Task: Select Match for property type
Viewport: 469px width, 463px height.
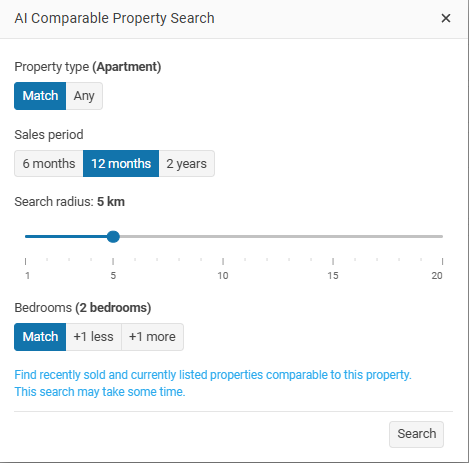Action: pyautogui.click(x=40, y=96)
